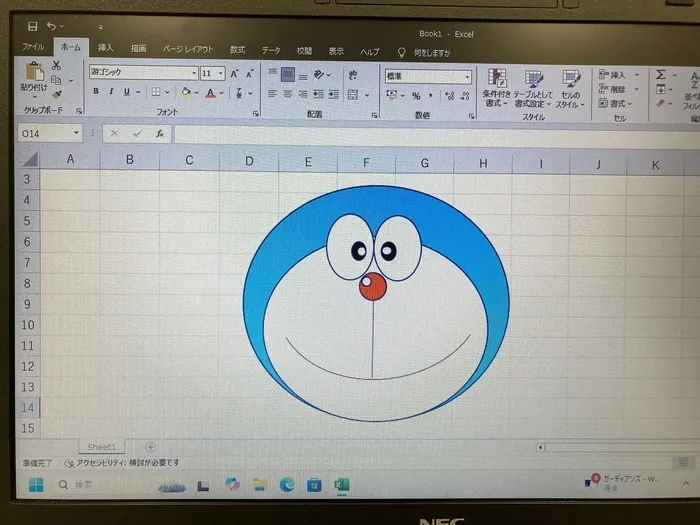Click the accessibility status (アクセシビリティ) message
Screen dimensions: 700x525
point(122,463)
